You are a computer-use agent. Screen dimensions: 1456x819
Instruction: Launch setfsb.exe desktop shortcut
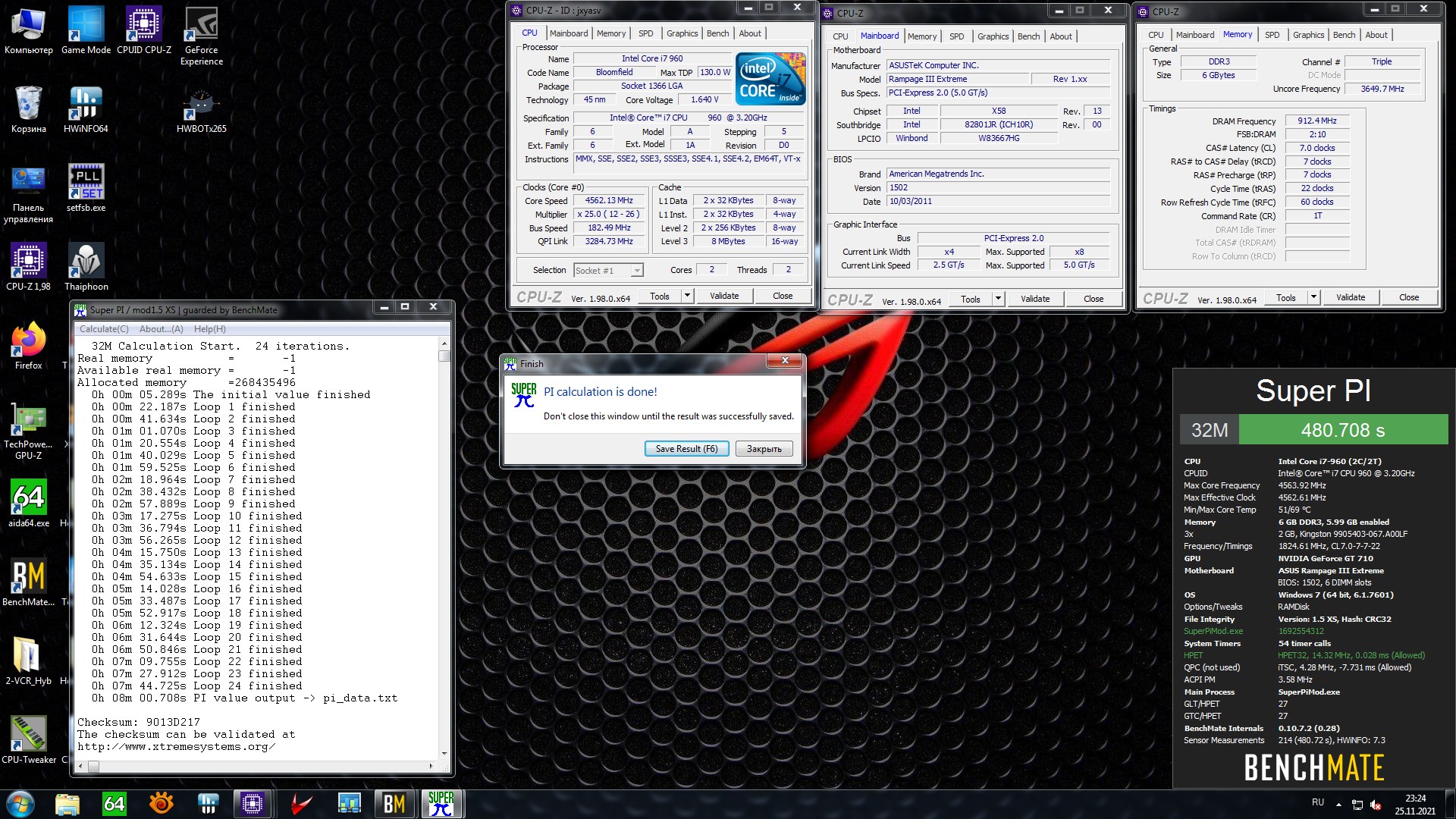point(86,188)
